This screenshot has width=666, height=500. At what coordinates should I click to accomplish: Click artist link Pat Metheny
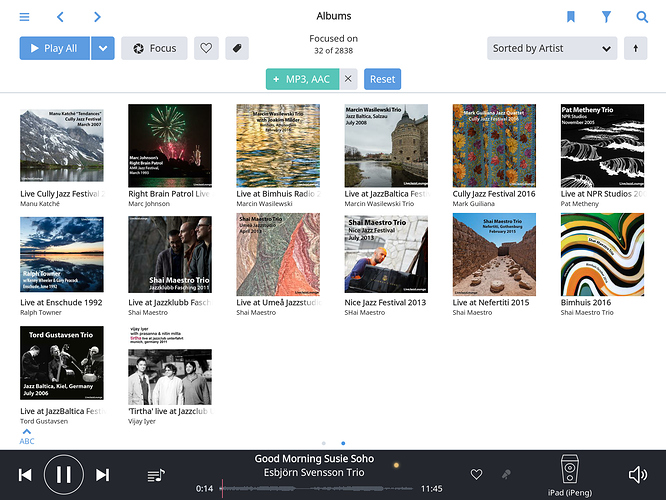[x=580, y=204]
